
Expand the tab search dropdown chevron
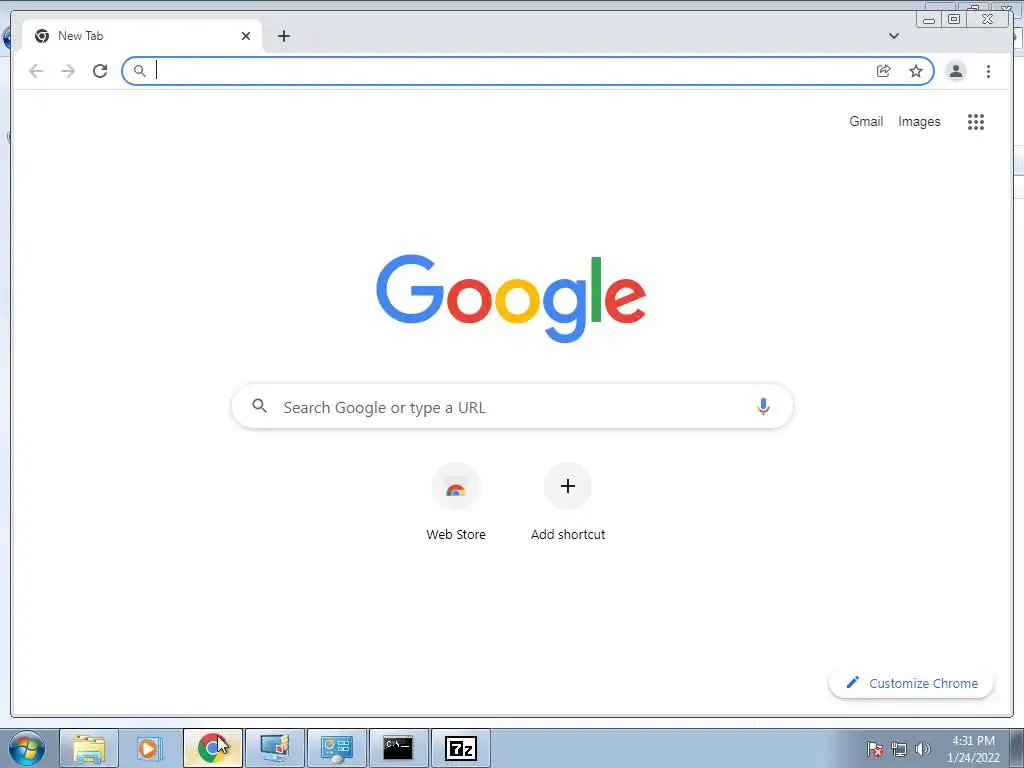(893, 36)
